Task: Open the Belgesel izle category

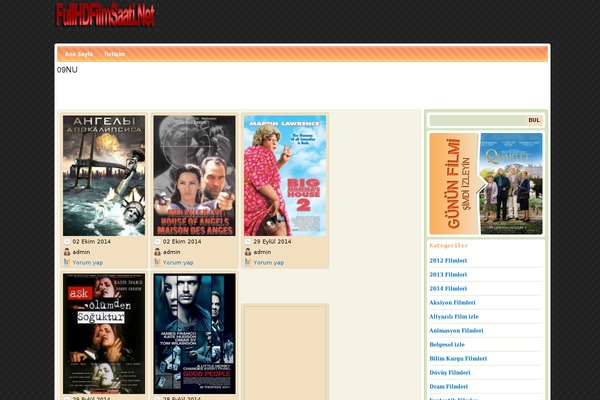Action: 447,344
